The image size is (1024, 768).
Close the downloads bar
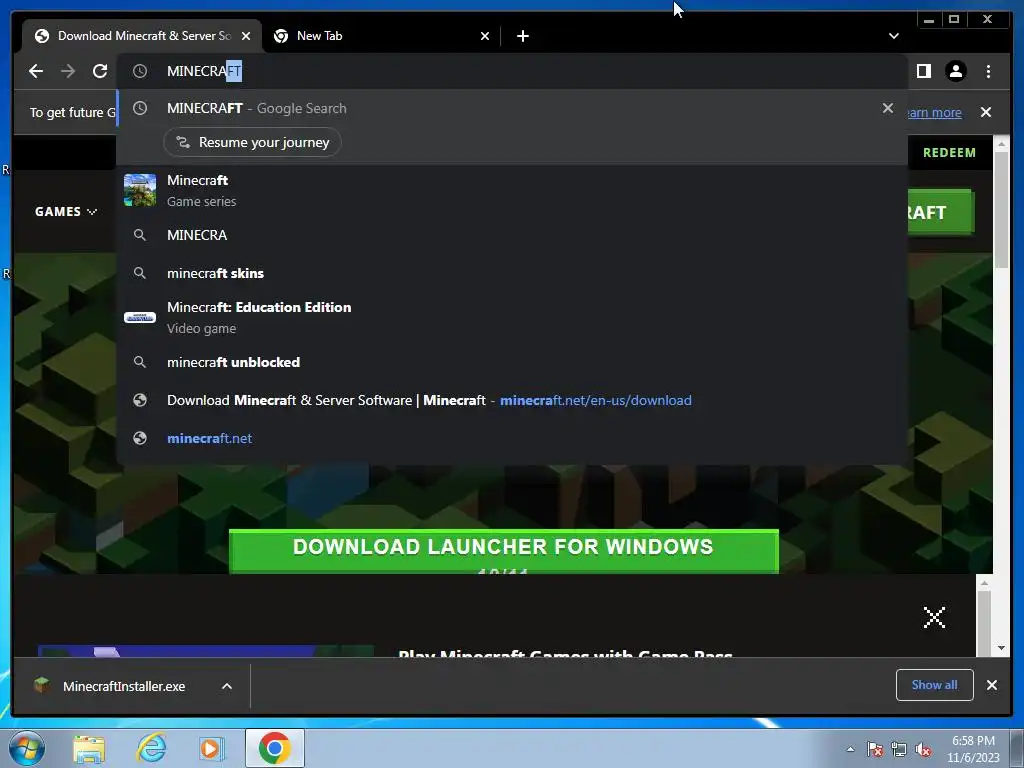[x=991, y=685]
